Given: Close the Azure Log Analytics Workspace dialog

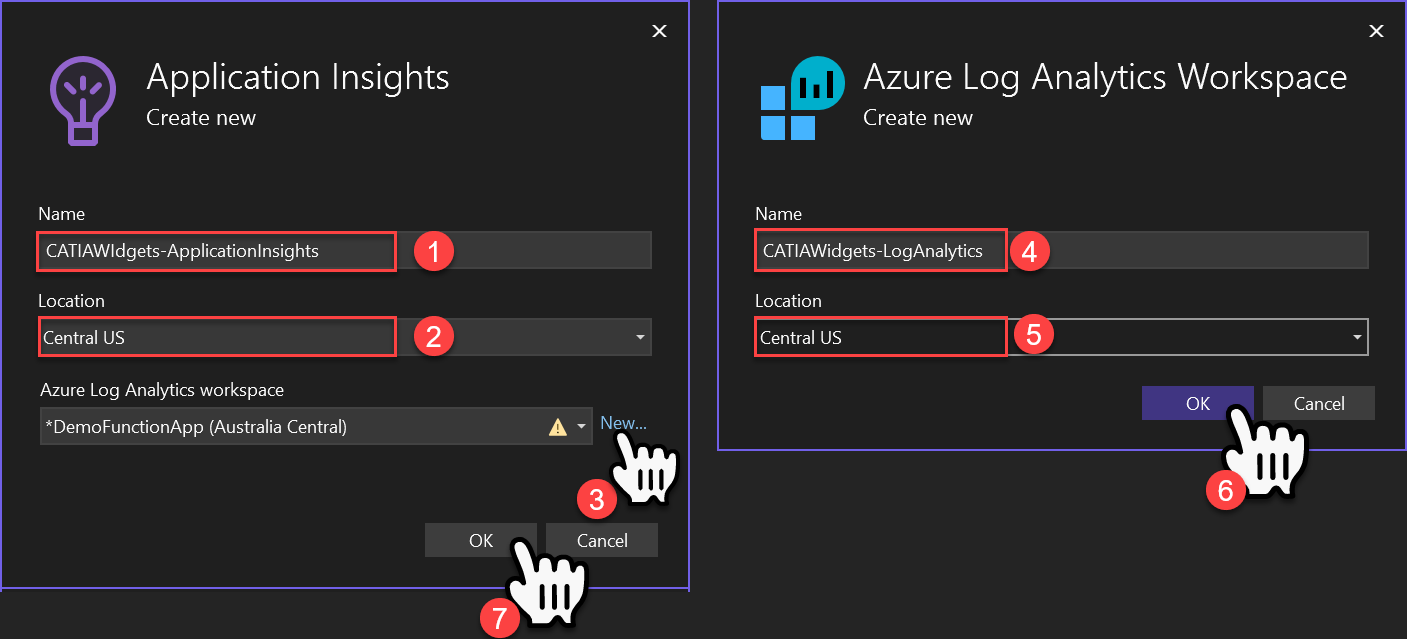Looking at the screenshot, I should [x=1376, y=30].
